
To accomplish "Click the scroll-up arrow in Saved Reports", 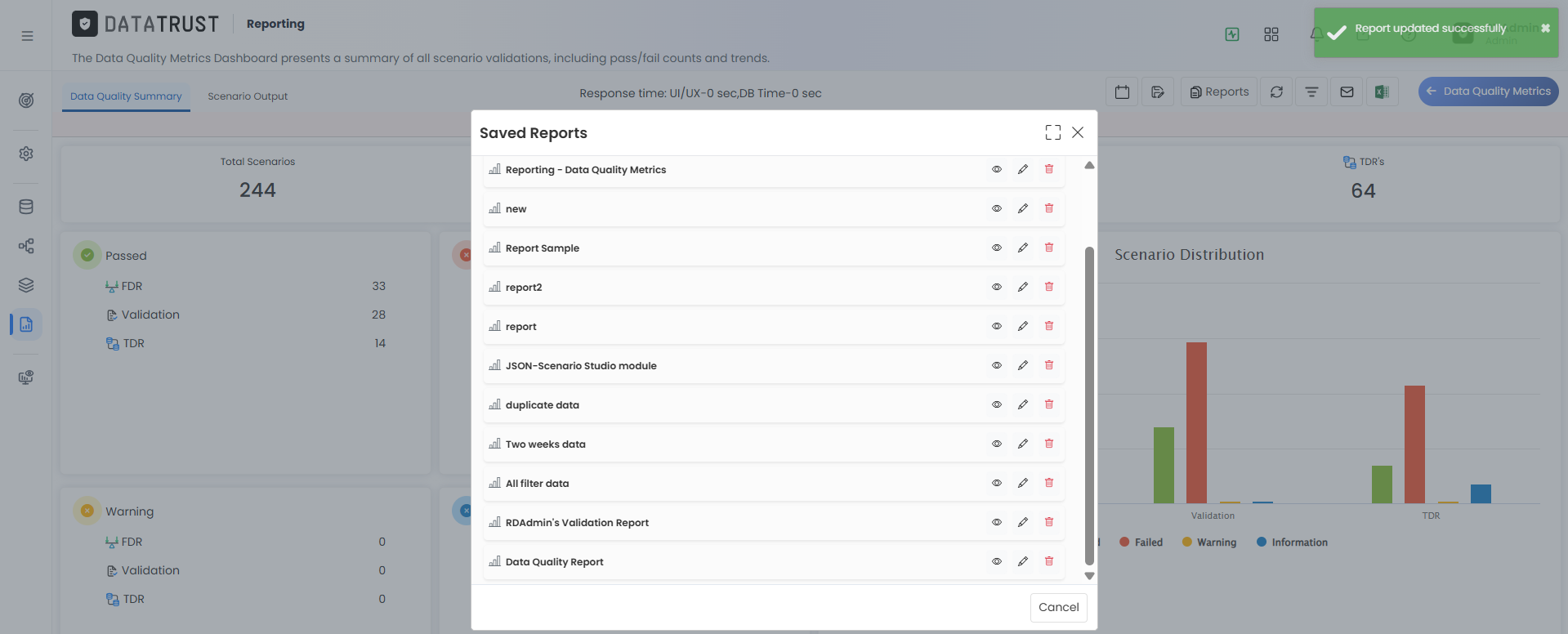I will 1089,165.
